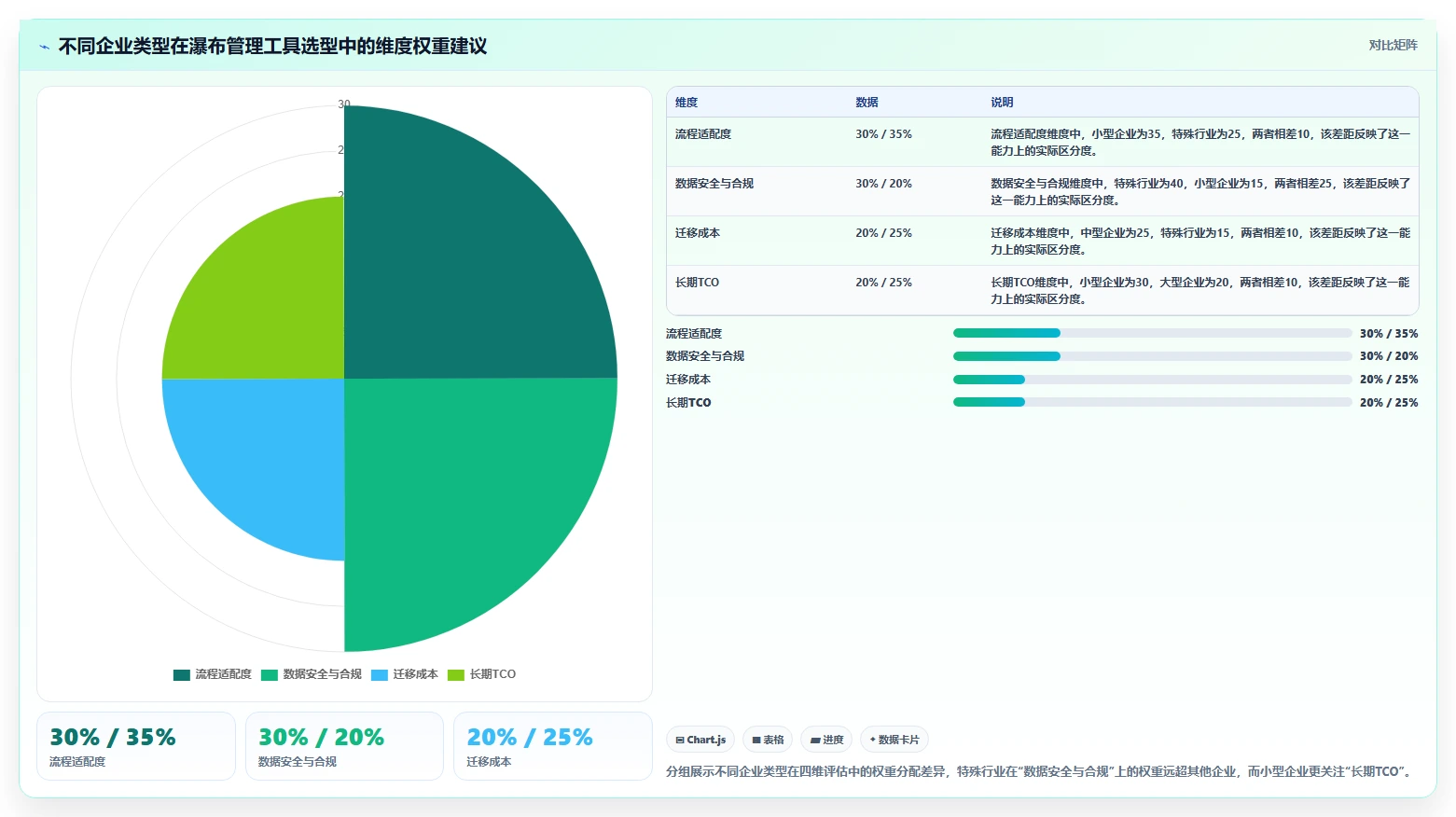
Task: Click the 20% / 25% 迁移成本 stat card
Action: (x=552, y=746)
